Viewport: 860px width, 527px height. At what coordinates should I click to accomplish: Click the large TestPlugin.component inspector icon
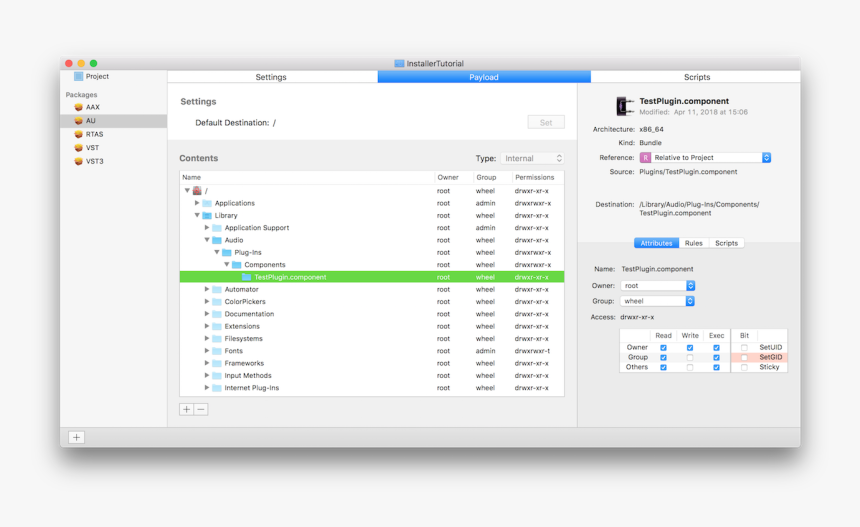[x=624, y=106]
